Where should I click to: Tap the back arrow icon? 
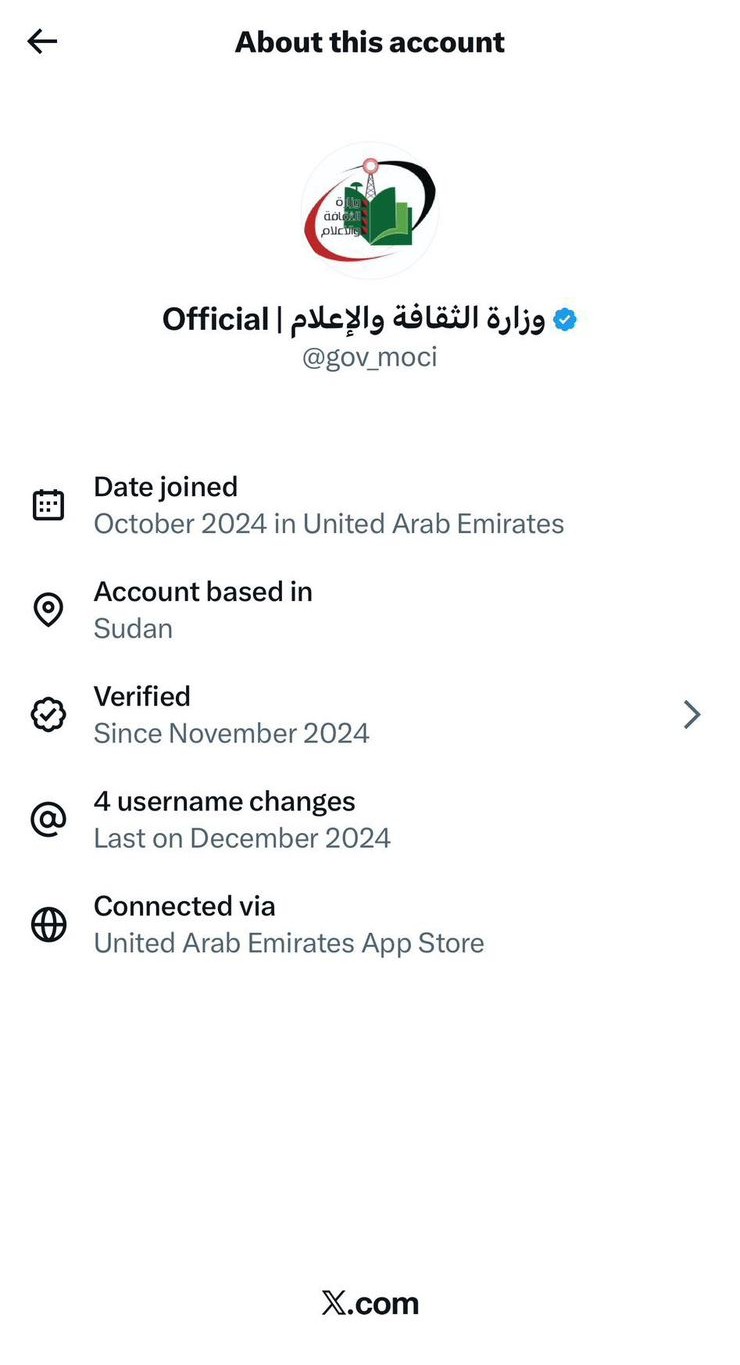click(x=42, y=41)
